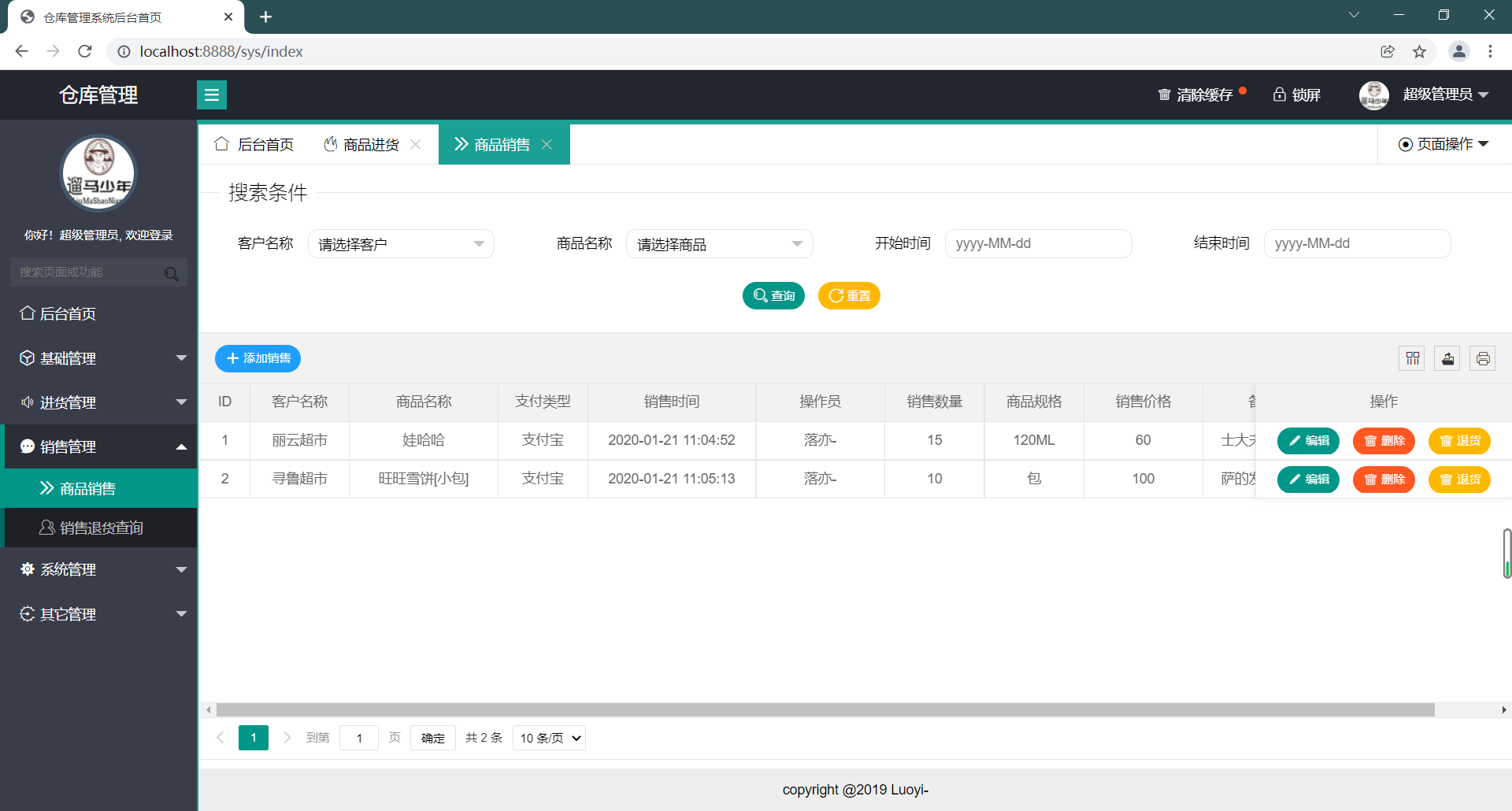Click the browser share page icon
This screenshot has height=811, width=1512.
(1388, 51)
